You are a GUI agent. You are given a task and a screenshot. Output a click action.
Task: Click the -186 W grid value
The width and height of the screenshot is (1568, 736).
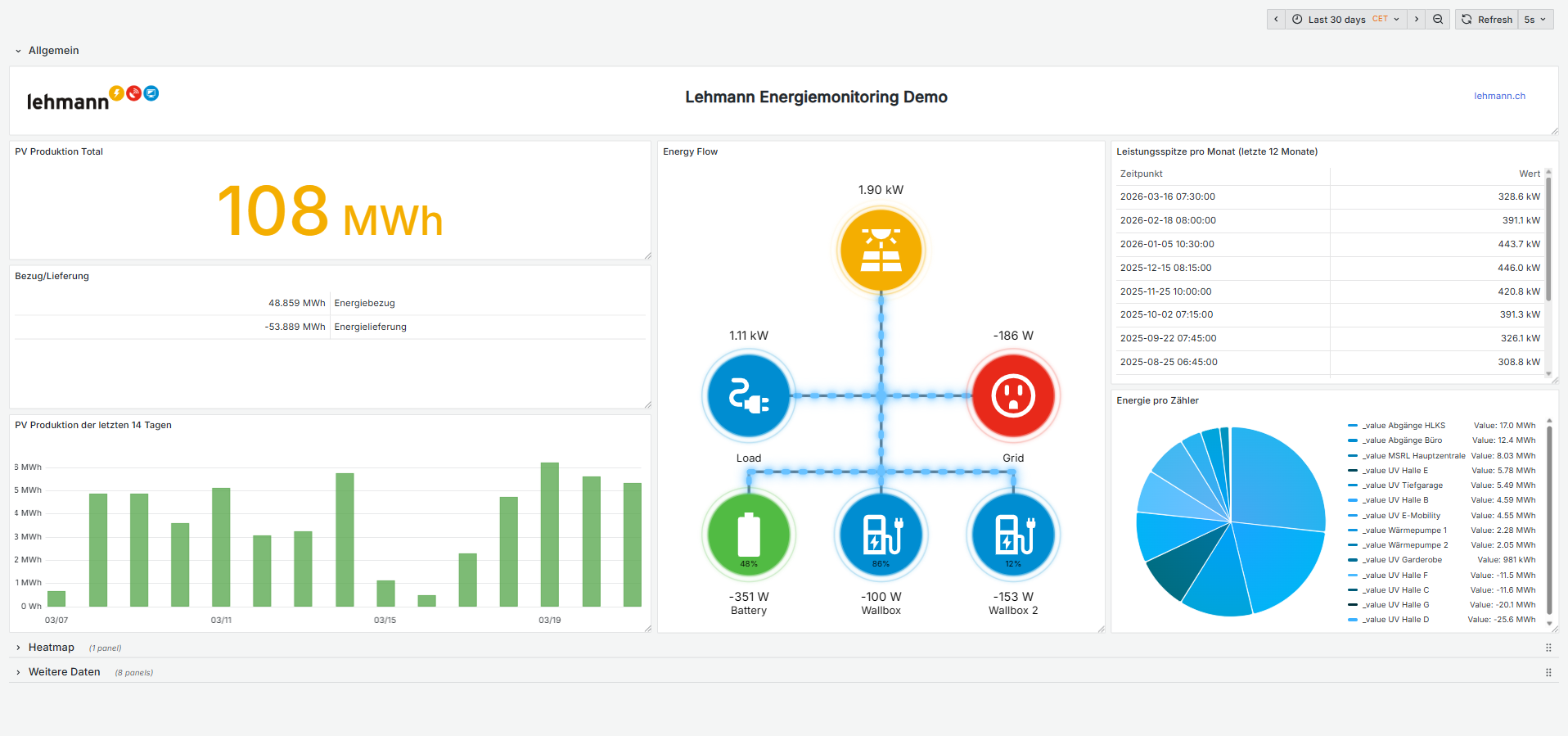(x=1013, y=336)
